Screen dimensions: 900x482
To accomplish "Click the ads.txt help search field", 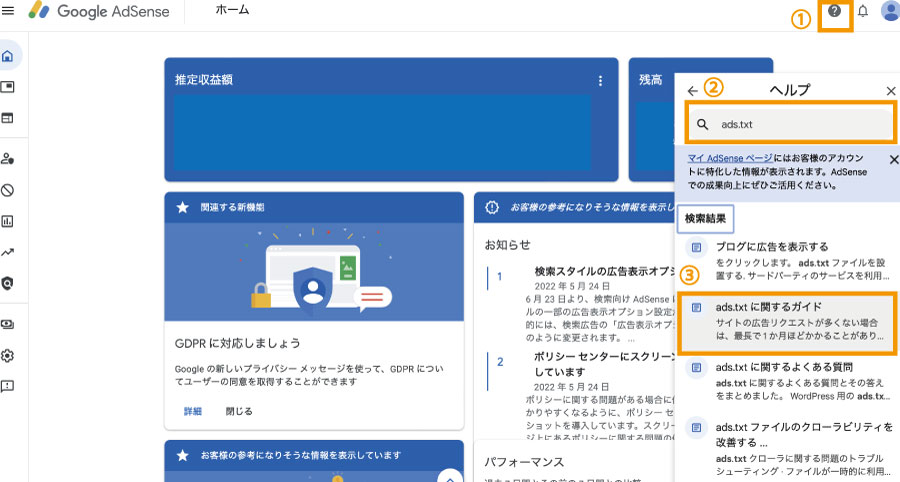I will tap(790, 124).
